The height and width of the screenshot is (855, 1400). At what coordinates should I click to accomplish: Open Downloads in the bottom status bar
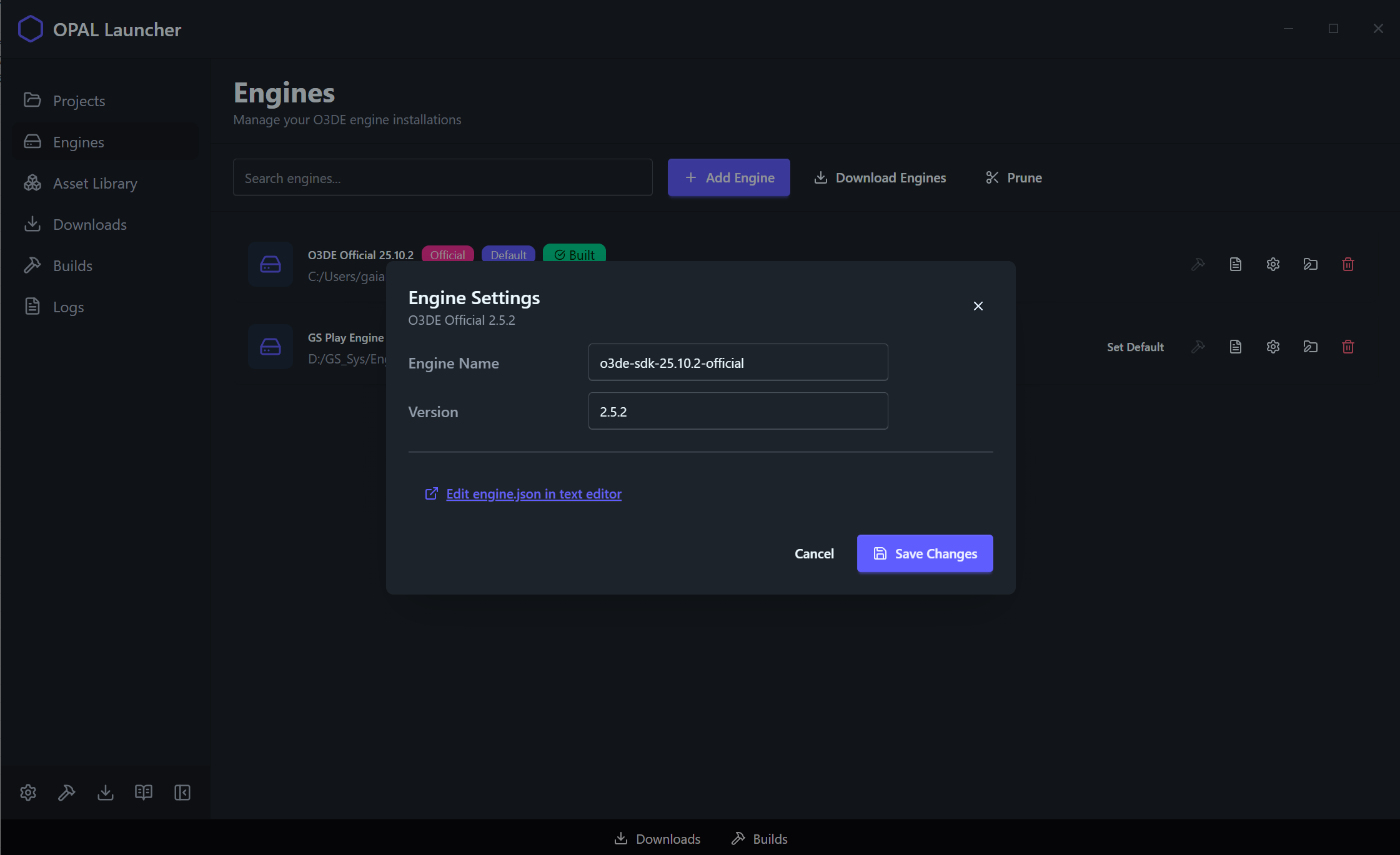[657, 839]
